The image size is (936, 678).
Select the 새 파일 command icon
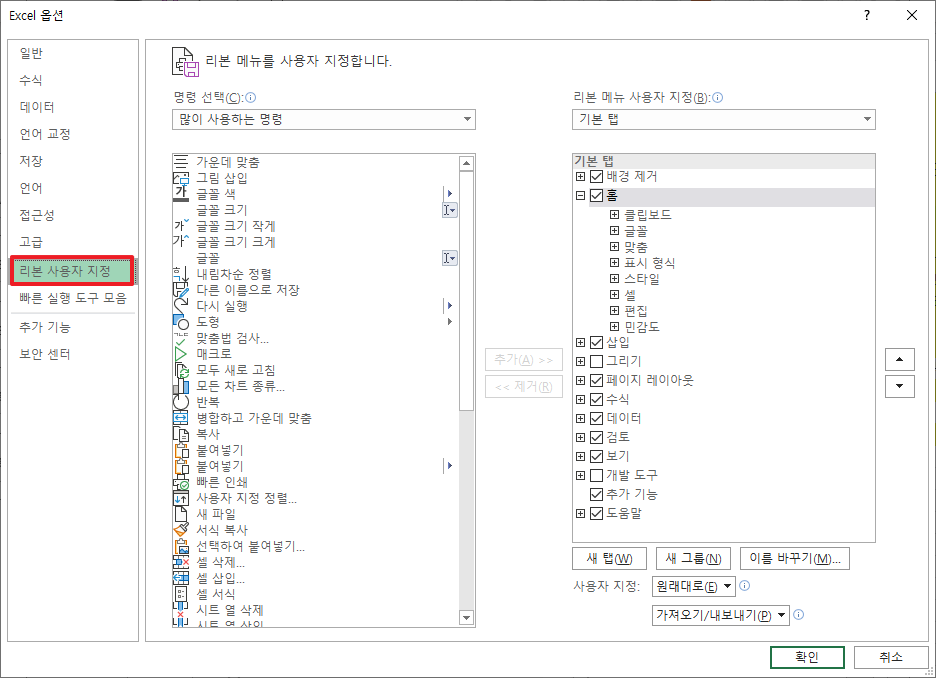coord(181,514)
